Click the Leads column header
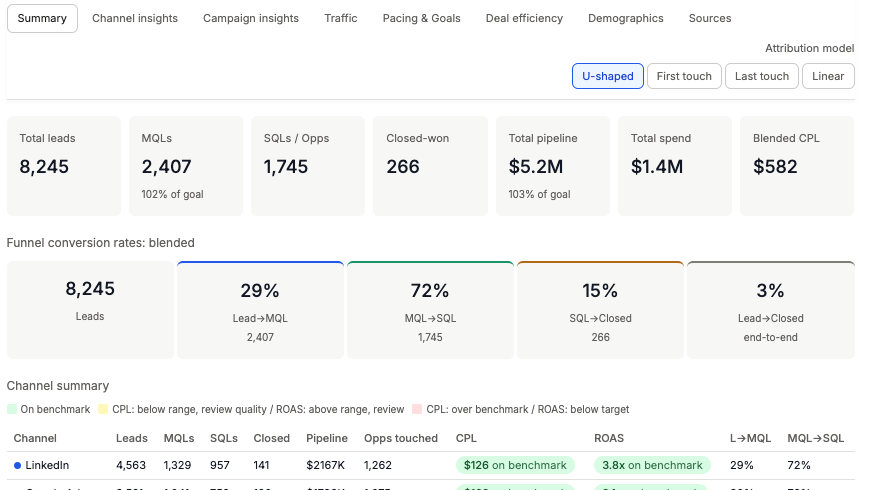This screenshot has height=490, width=872. [132, 438]
